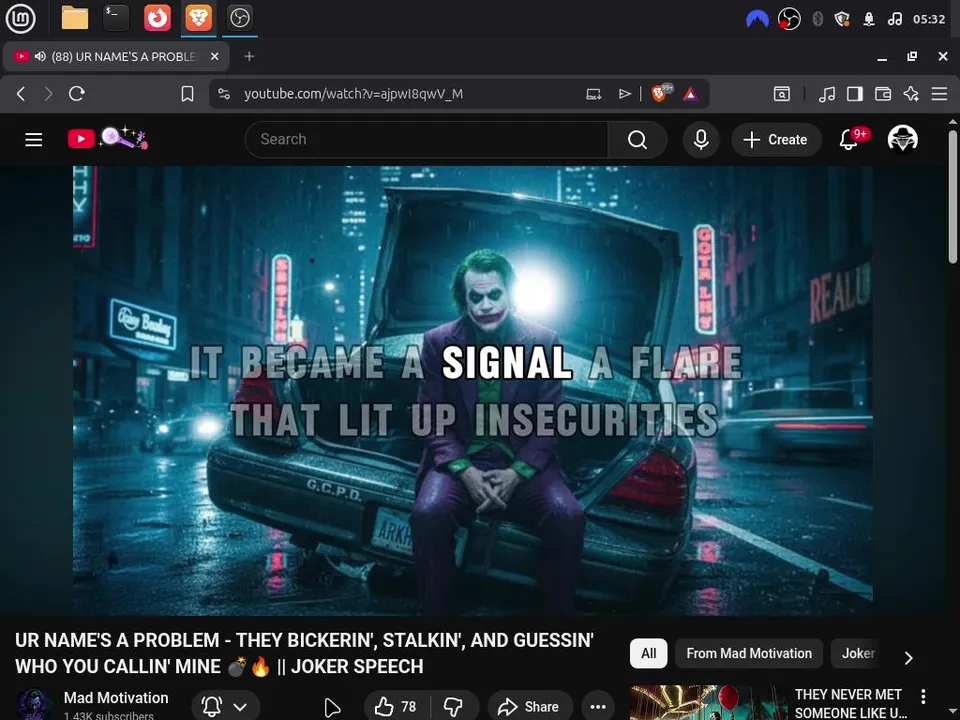Click the Create button
960x720 pixels.
click(775, 140)
